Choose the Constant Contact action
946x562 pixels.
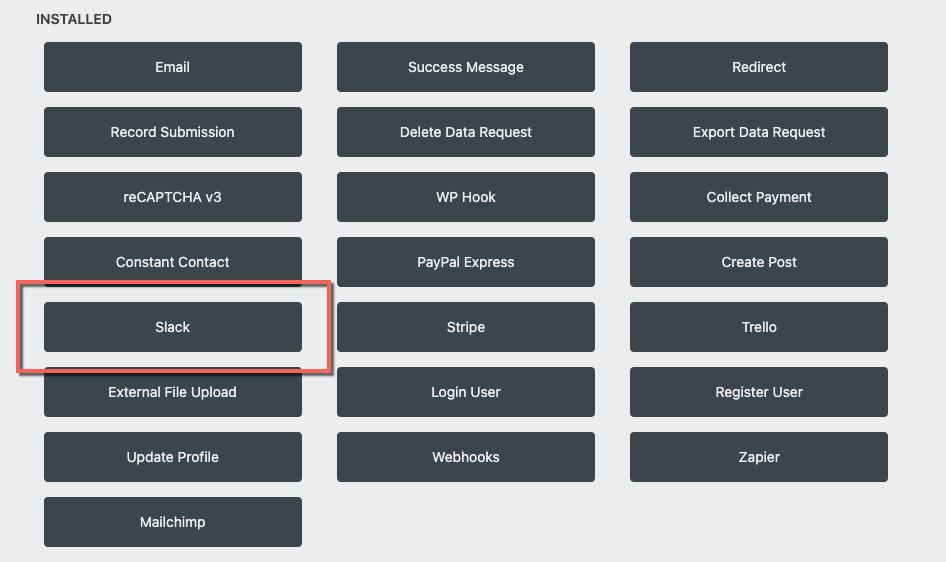tap(172, 262)
